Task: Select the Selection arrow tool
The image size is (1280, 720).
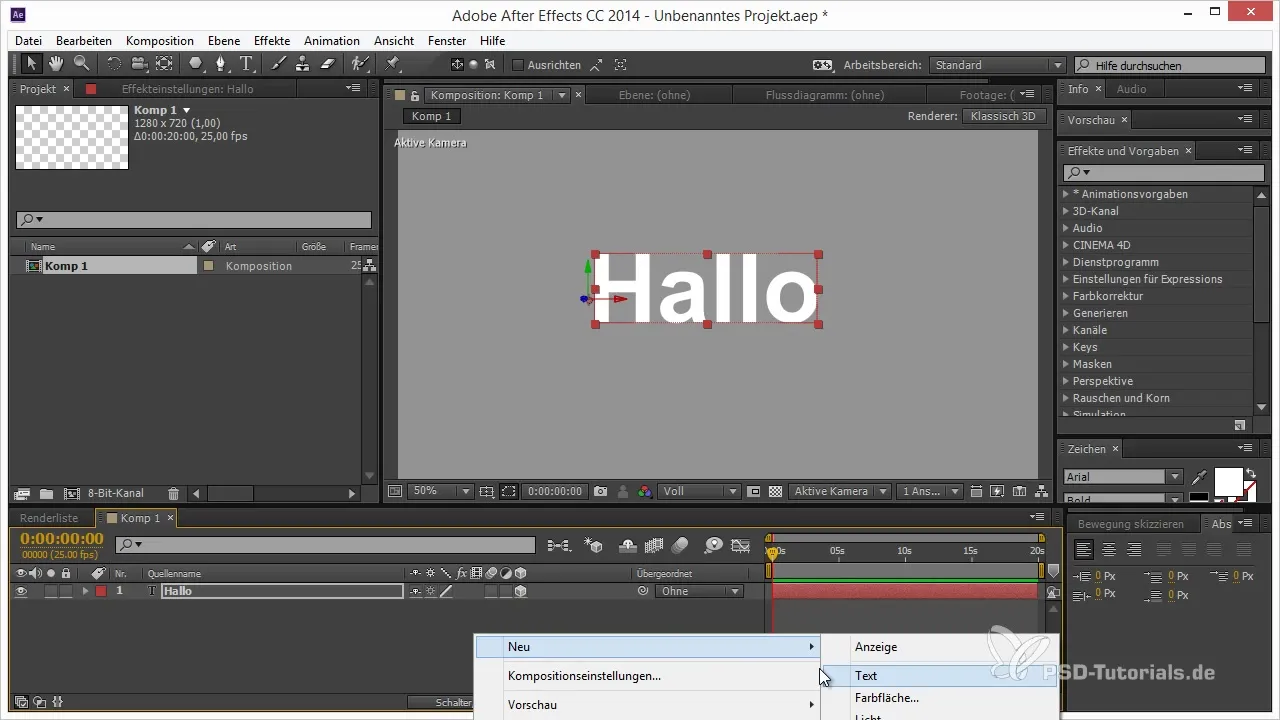Action: [x=32, y=64]
